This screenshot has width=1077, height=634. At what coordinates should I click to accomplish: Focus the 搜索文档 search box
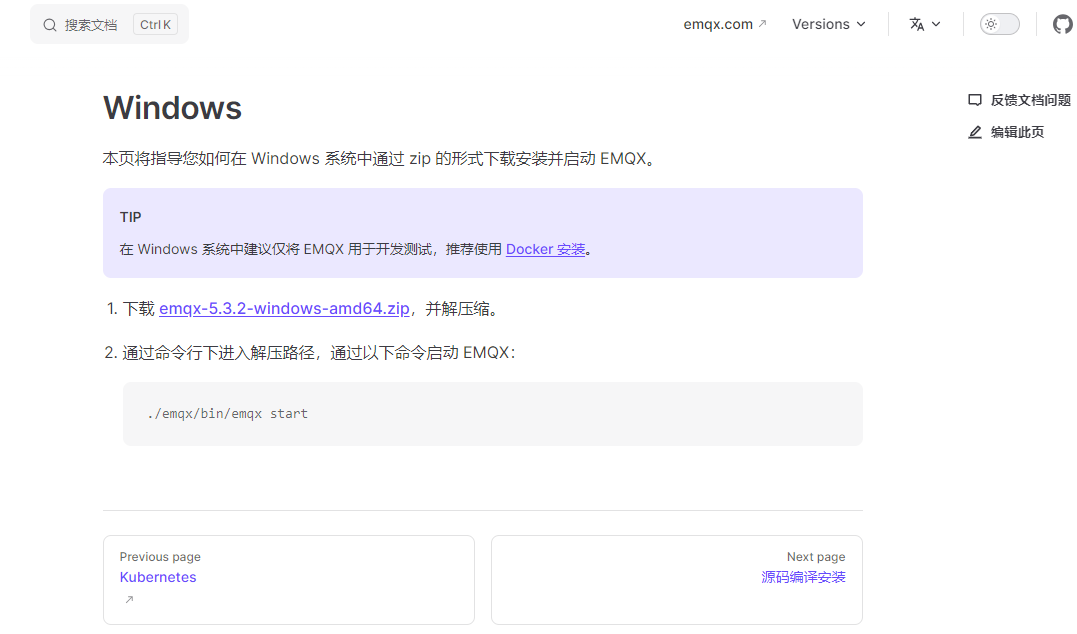[109, 25]
